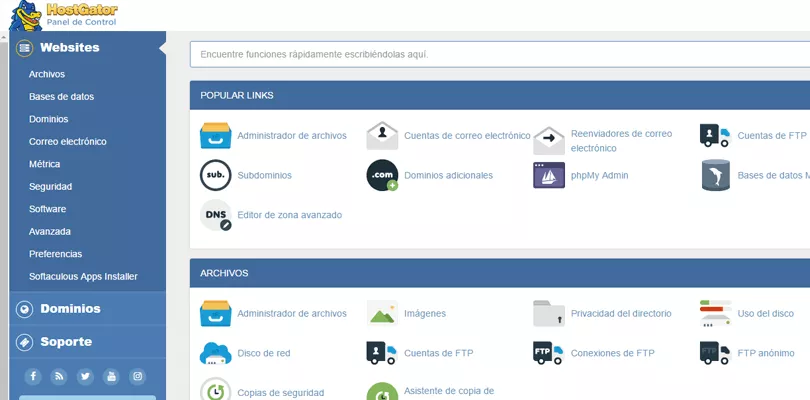This screenshot has width=810, height=400.
Task: Open Softaculous Apps Installer sidebar item
Action: [x=83, y=276]
